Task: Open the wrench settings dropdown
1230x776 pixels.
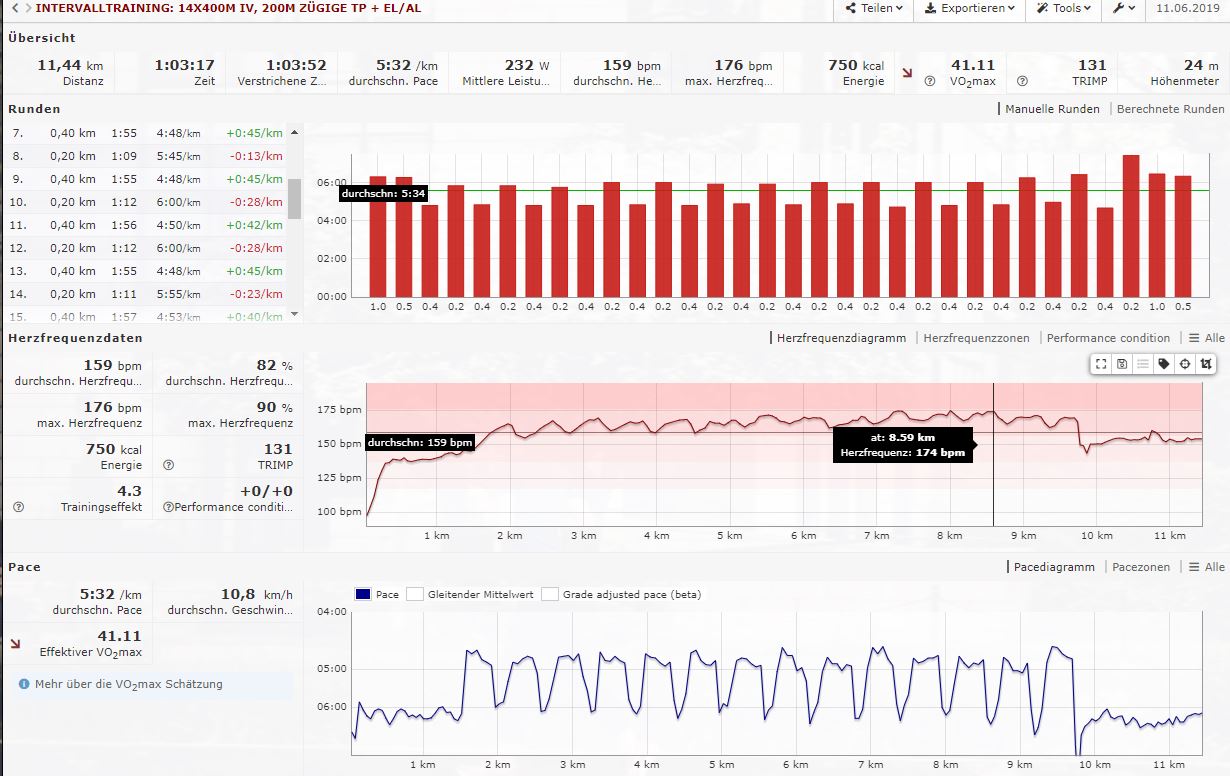Action: click(1124, 8)
